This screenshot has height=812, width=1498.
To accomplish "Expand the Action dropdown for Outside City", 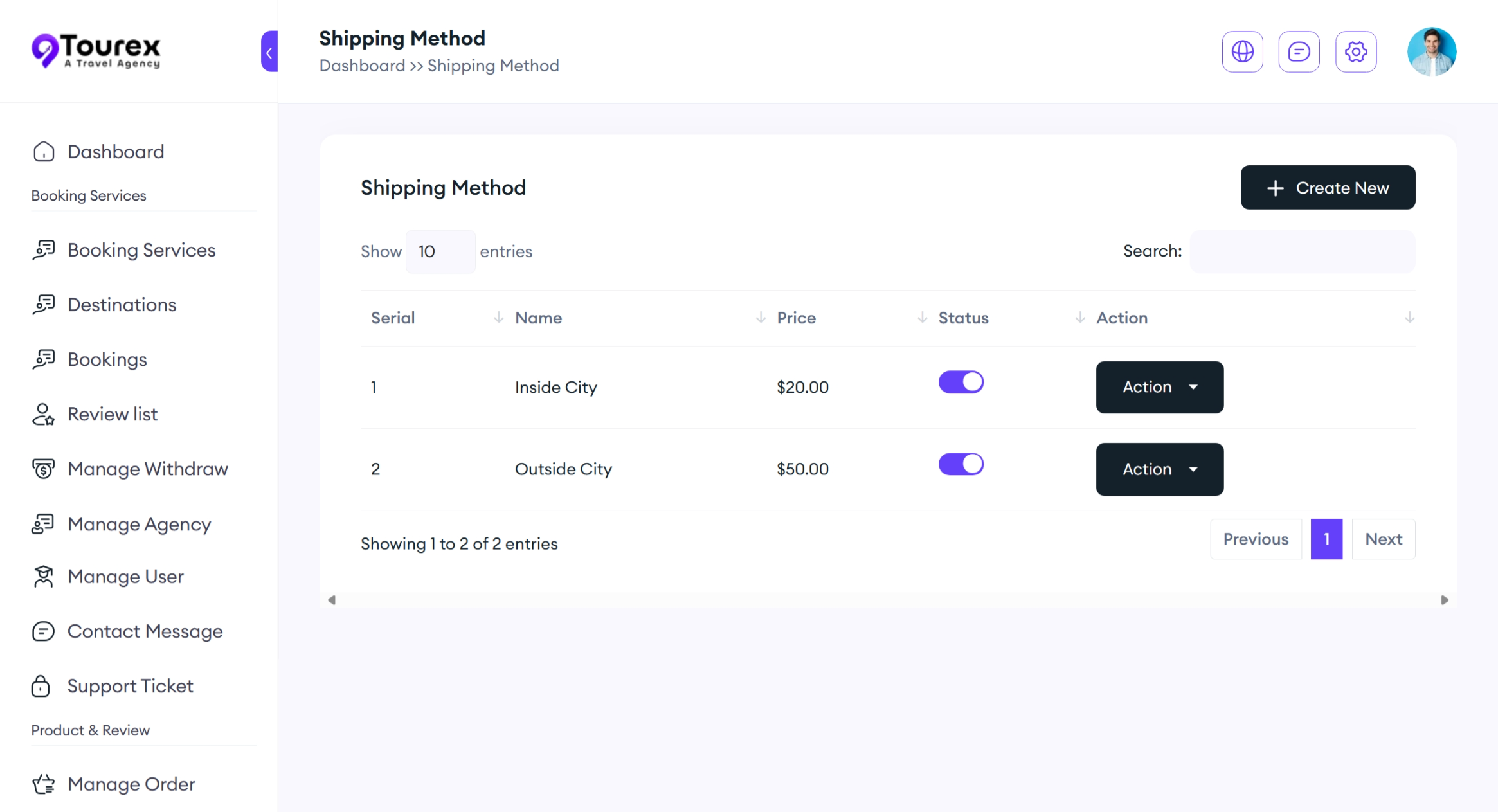I will pyautogui.click(x=1159, y=469).
